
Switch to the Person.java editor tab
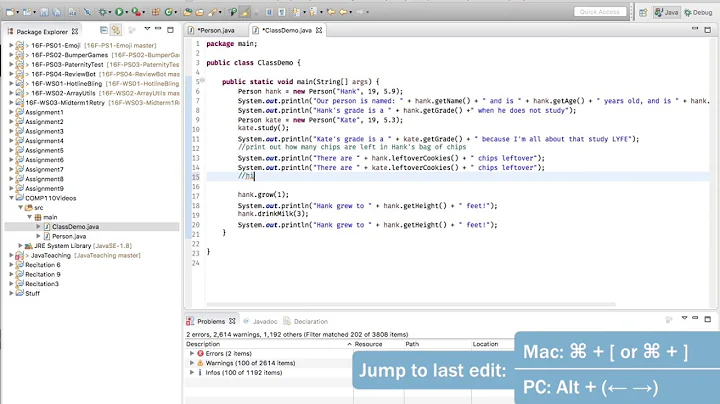[x=217, y=31]
